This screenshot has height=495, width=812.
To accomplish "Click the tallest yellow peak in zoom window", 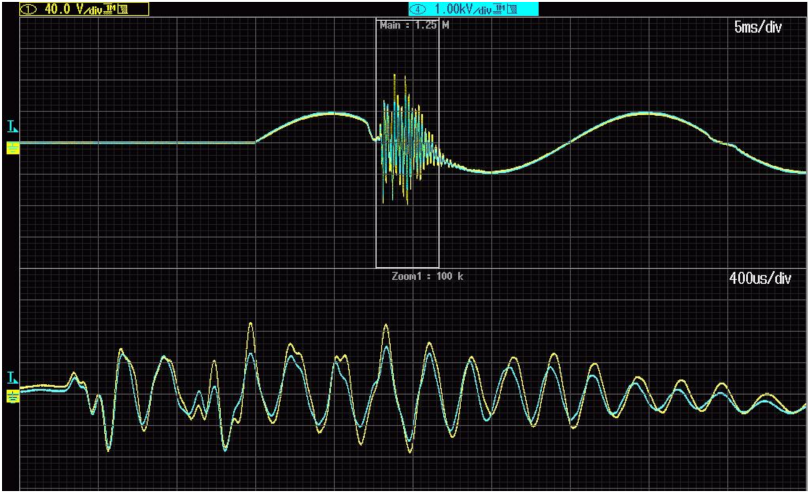I will pyautogui.click(x=250, y=325).
